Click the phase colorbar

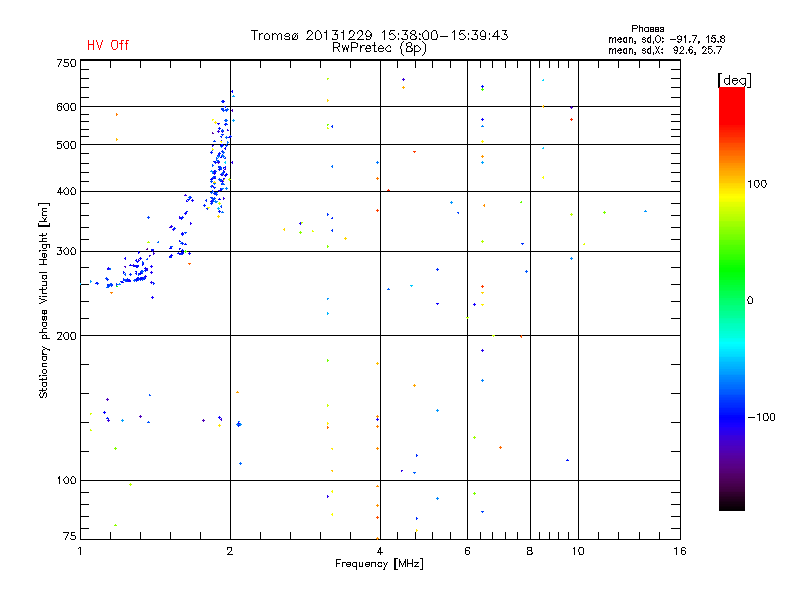[732, 298]
